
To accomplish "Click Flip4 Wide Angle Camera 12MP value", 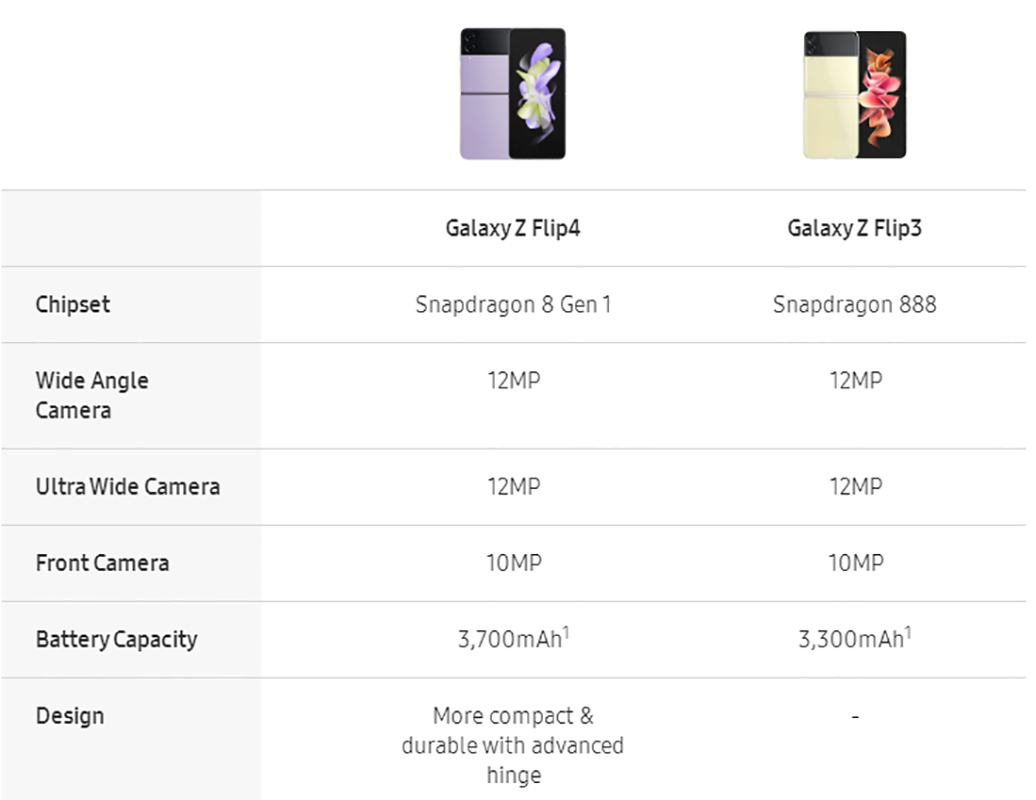I will [x=513, y=381].
